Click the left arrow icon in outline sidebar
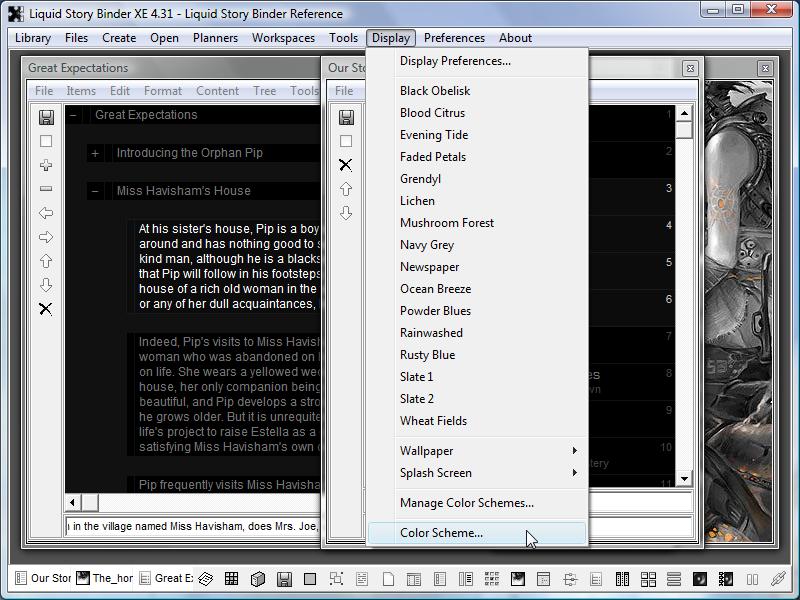The height and width of the screenshot is (600, 800). [46, 213]
